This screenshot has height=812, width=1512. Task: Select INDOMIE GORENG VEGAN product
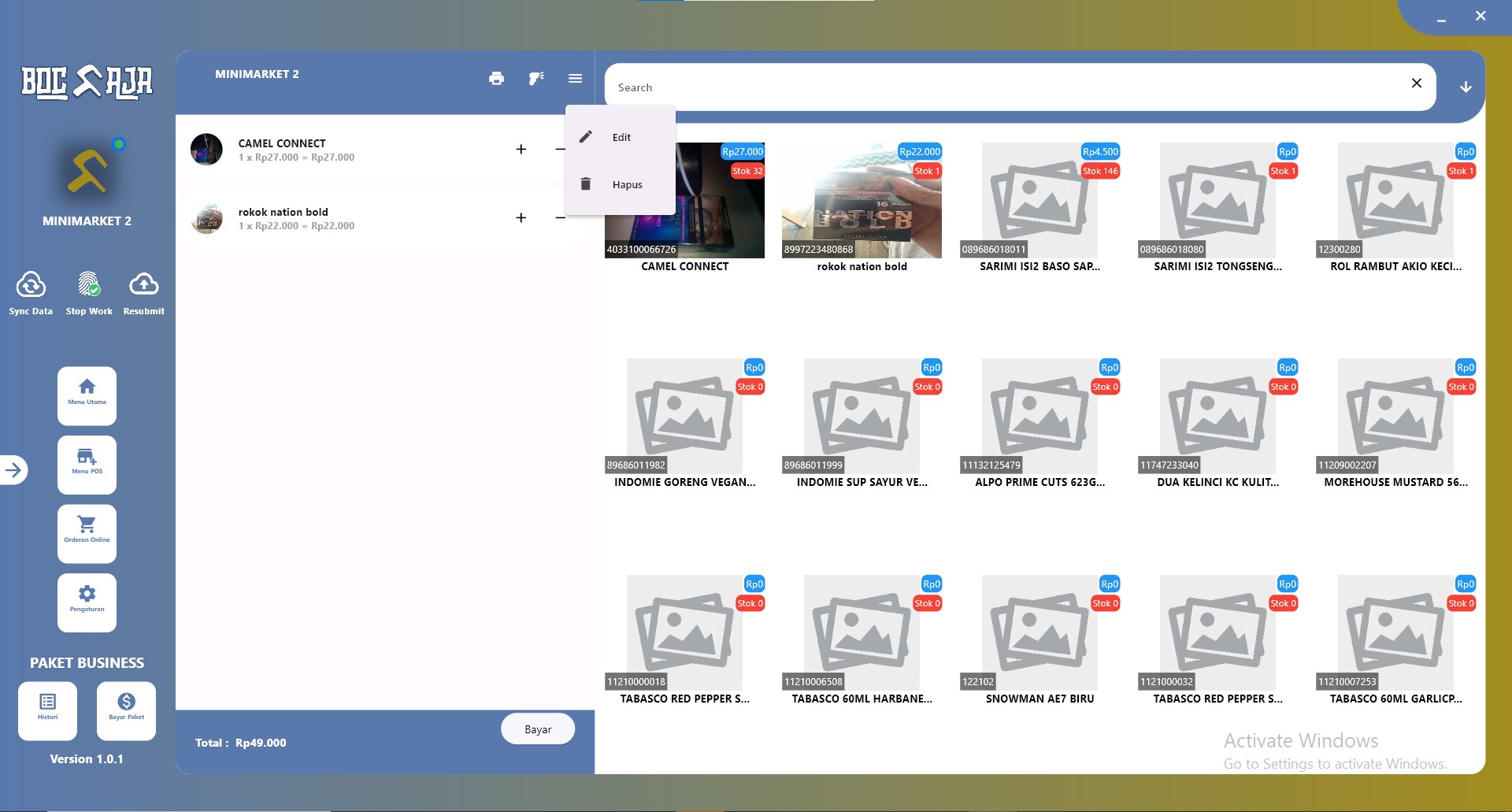coord(684,424)
